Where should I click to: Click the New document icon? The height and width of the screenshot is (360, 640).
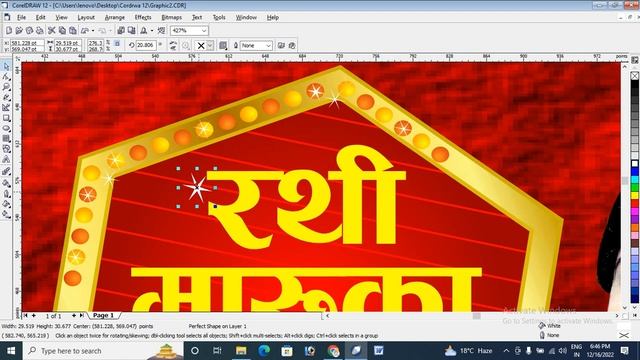point(9,31)
